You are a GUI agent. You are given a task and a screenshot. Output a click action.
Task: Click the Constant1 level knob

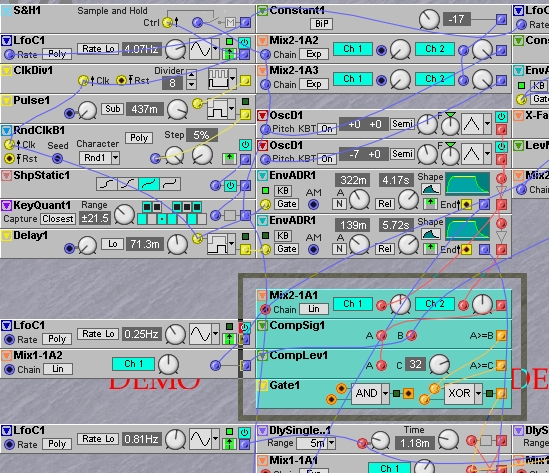[x=429, y=19]
